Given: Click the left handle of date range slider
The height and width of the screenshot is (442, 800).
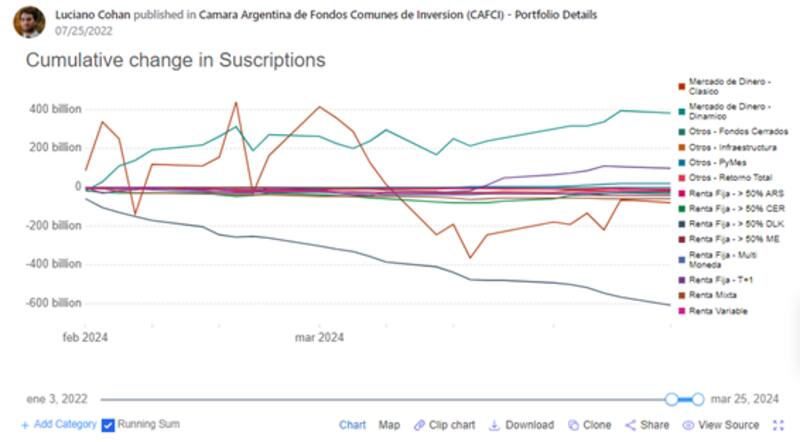Looking at the screenshot, I should (x=672, y=399).
